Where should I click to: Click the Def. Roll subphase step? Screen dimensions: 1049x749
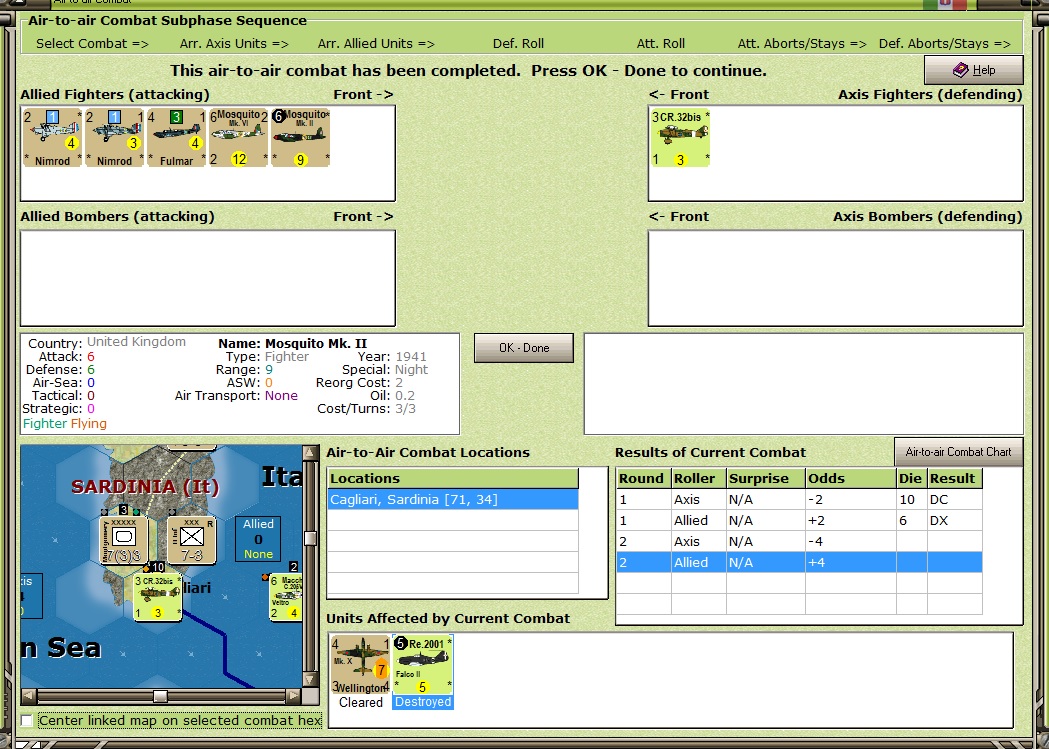[518, 43]
